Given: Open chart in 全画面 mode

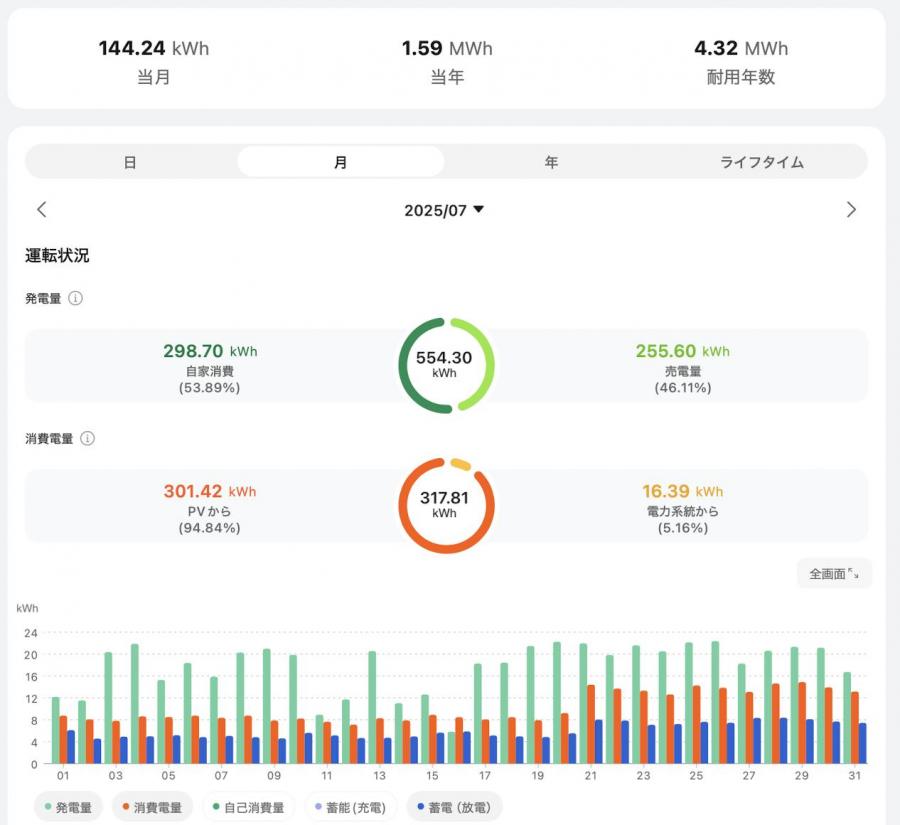Looking at the screenshot, I should click(x=834, y=574).
